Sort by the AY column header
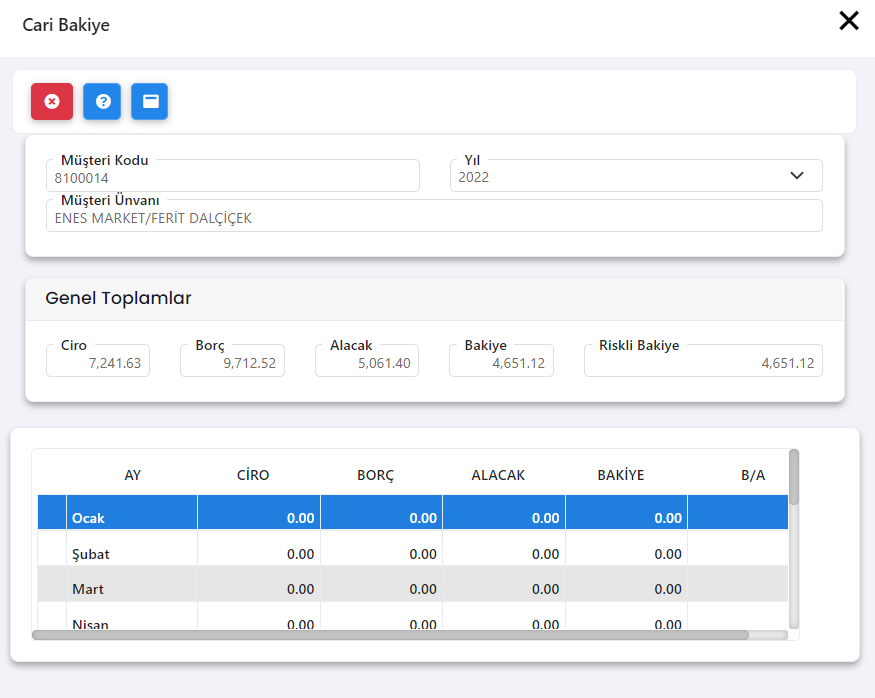Screen dimensions: 875x698 [132, 476]
